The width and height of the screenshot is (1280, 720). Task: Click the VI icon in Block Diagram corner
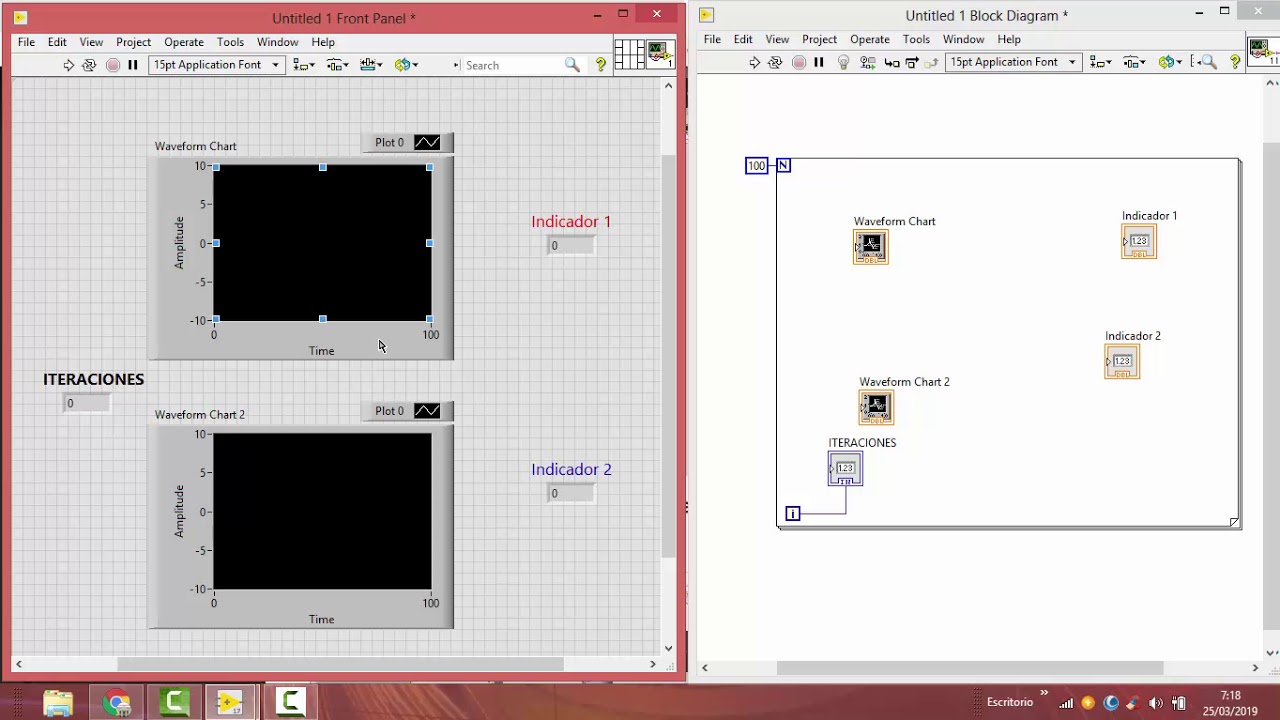click(x=1264, y=52)
